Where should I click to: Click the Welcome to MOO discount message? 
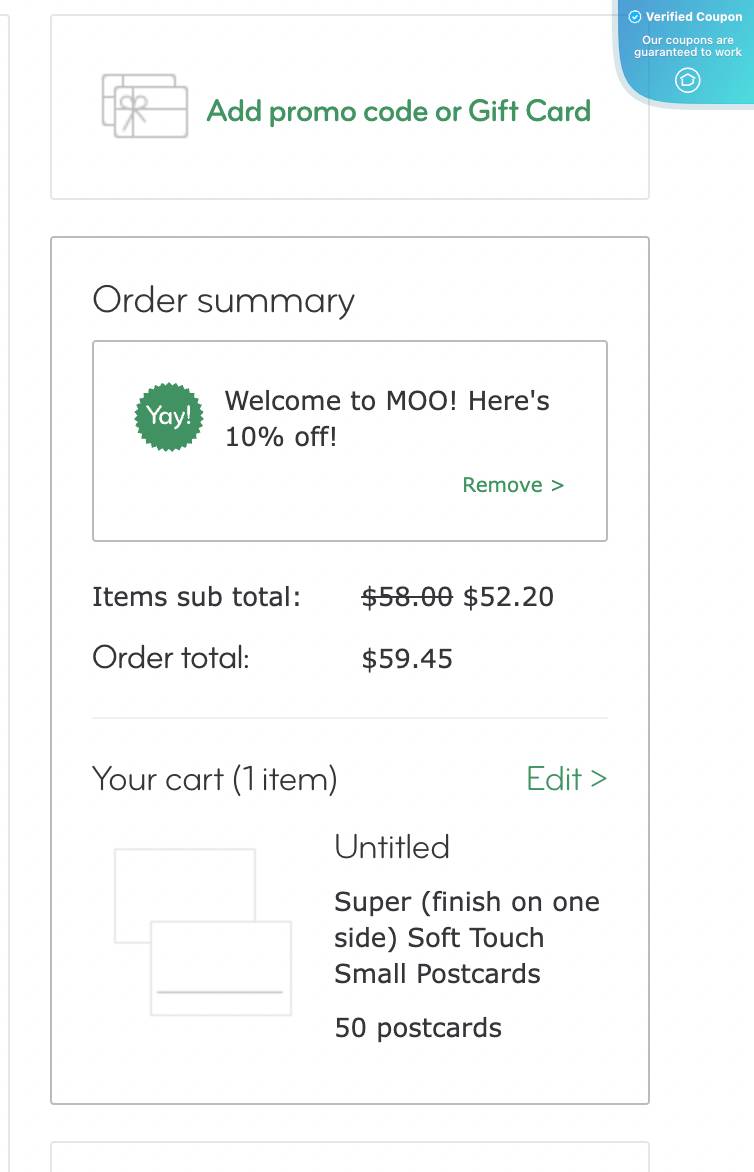387,419
